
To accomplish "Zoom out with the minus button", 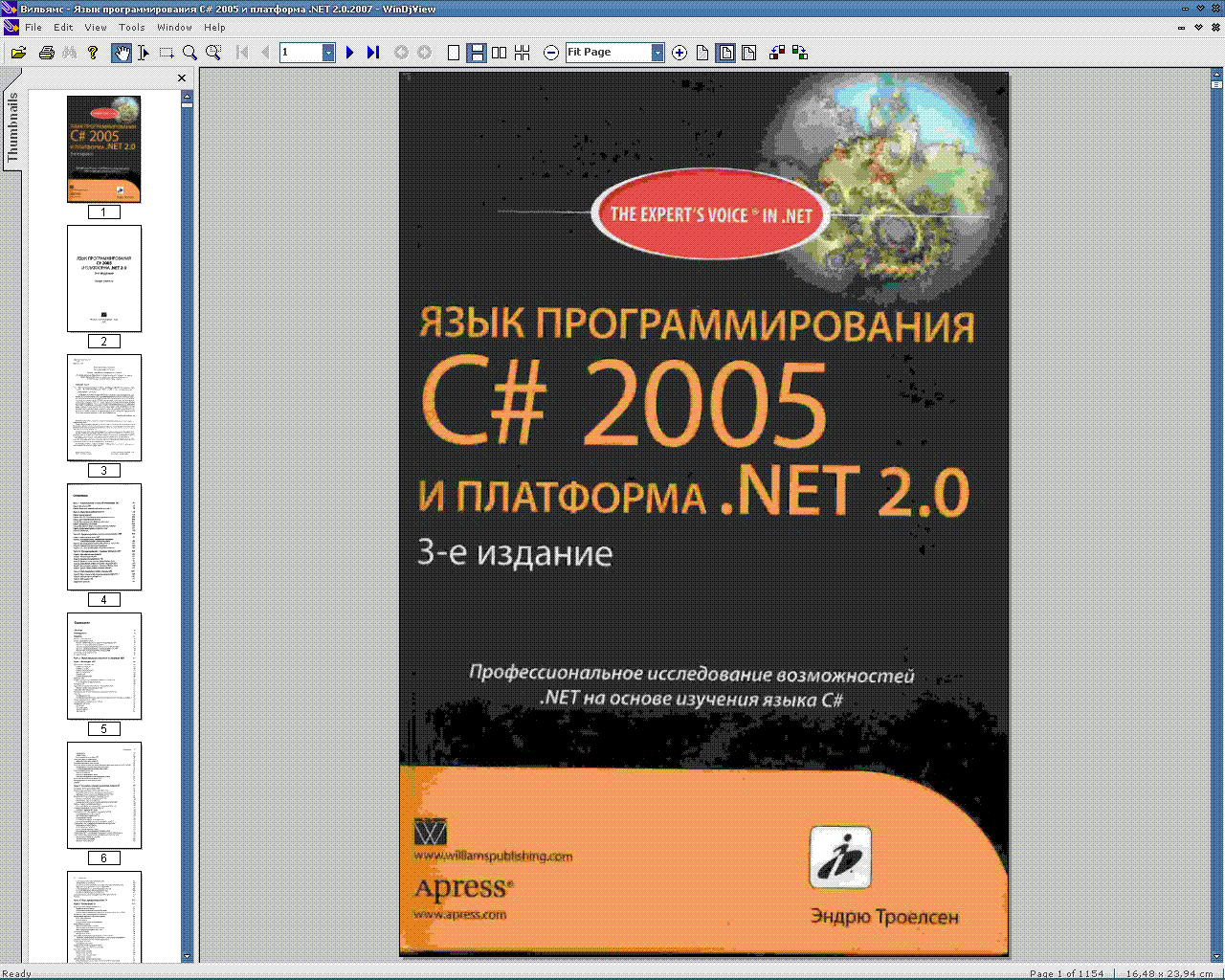I will (551, 53).
